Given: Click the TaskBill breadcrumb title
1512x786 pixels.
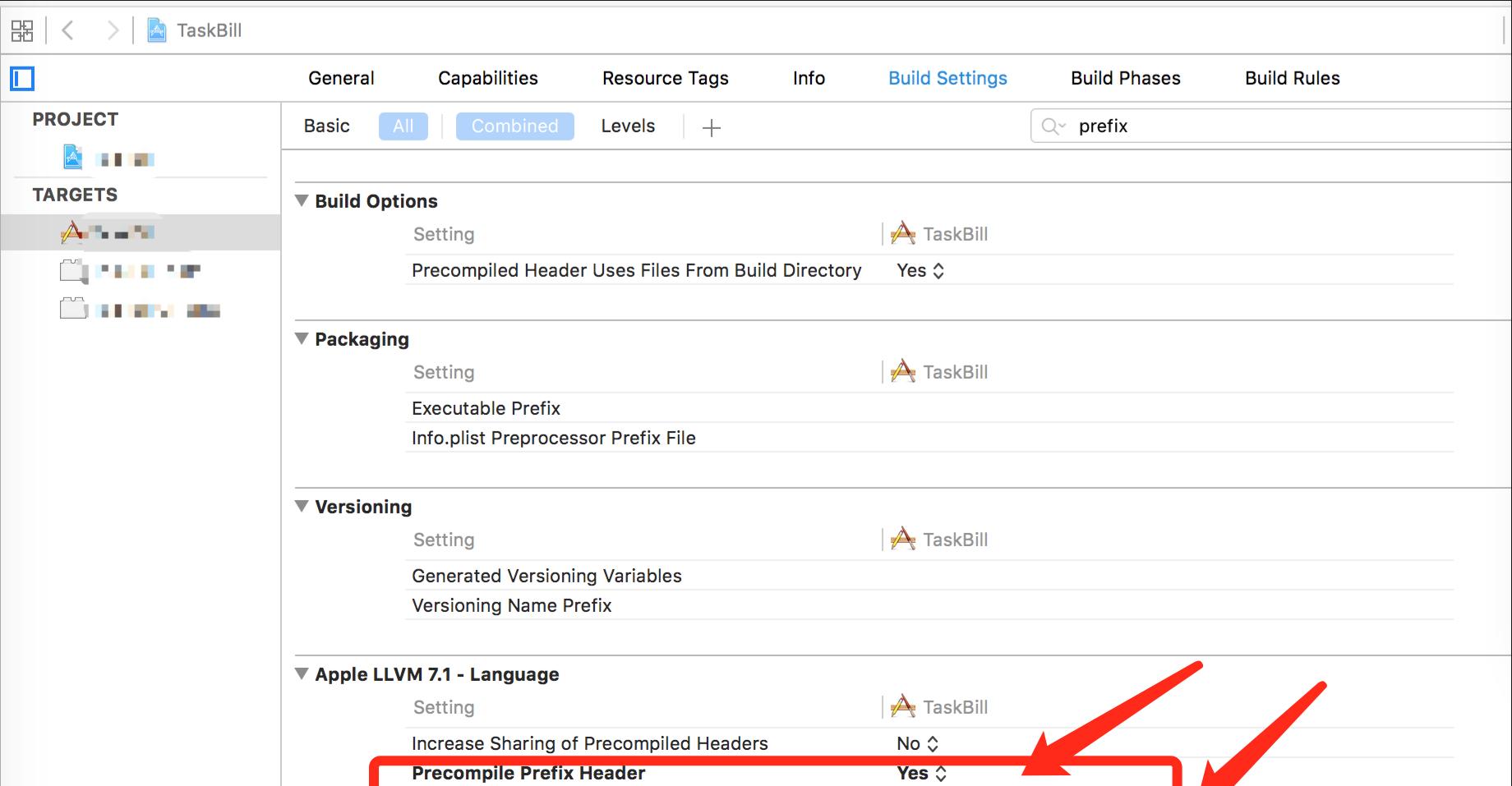Looking at the screenshot, I should tap(209, 30).
